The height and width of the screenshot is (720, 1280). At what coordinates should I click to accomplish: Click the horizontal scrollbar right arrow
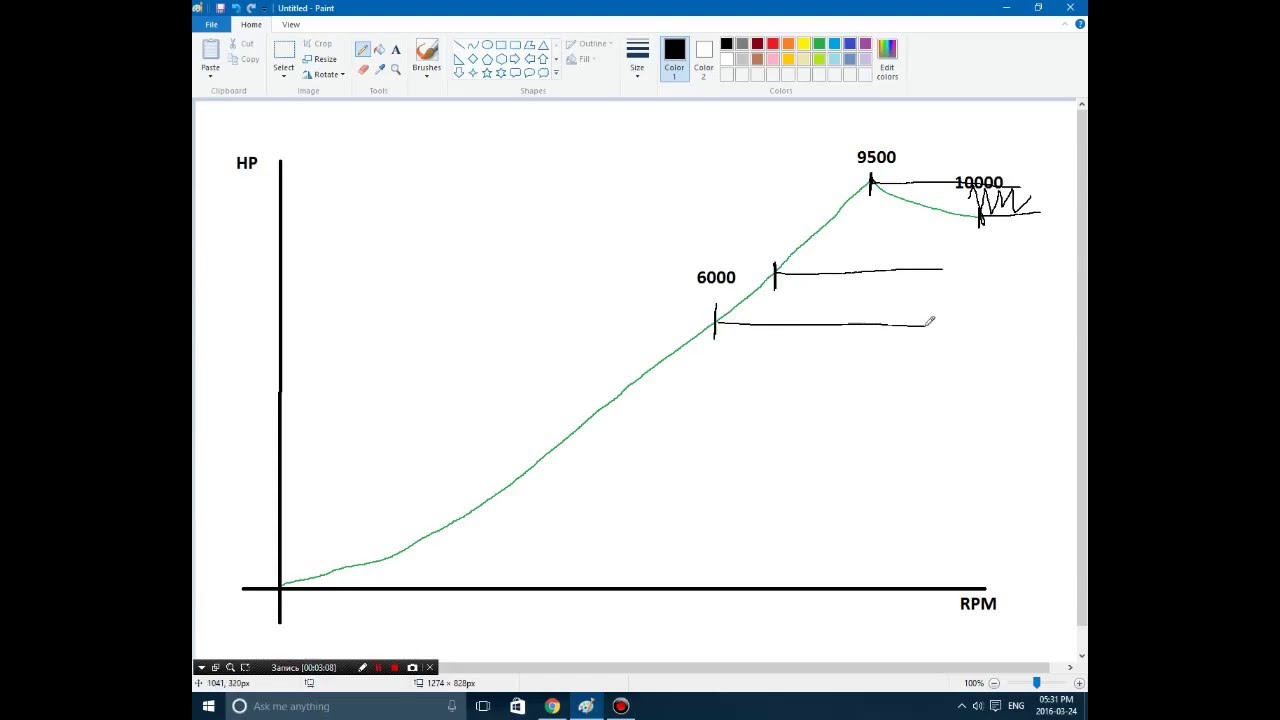(x=1070, y=667)
